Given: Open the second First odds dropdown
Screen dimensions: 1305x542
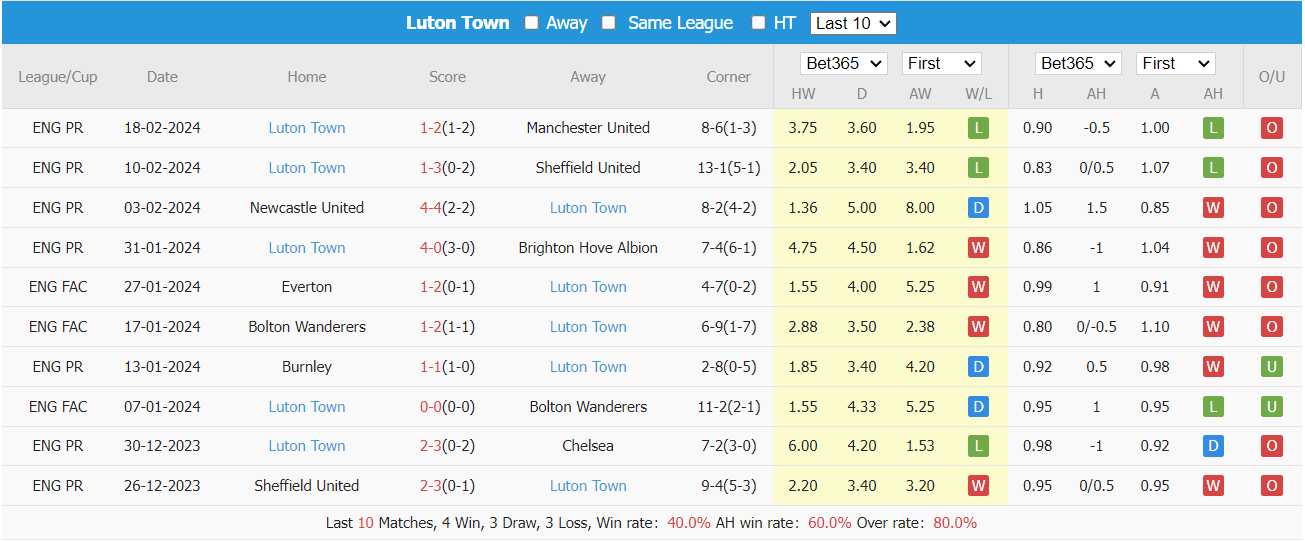Looking at the screenshot, I should click(1175, 64).
